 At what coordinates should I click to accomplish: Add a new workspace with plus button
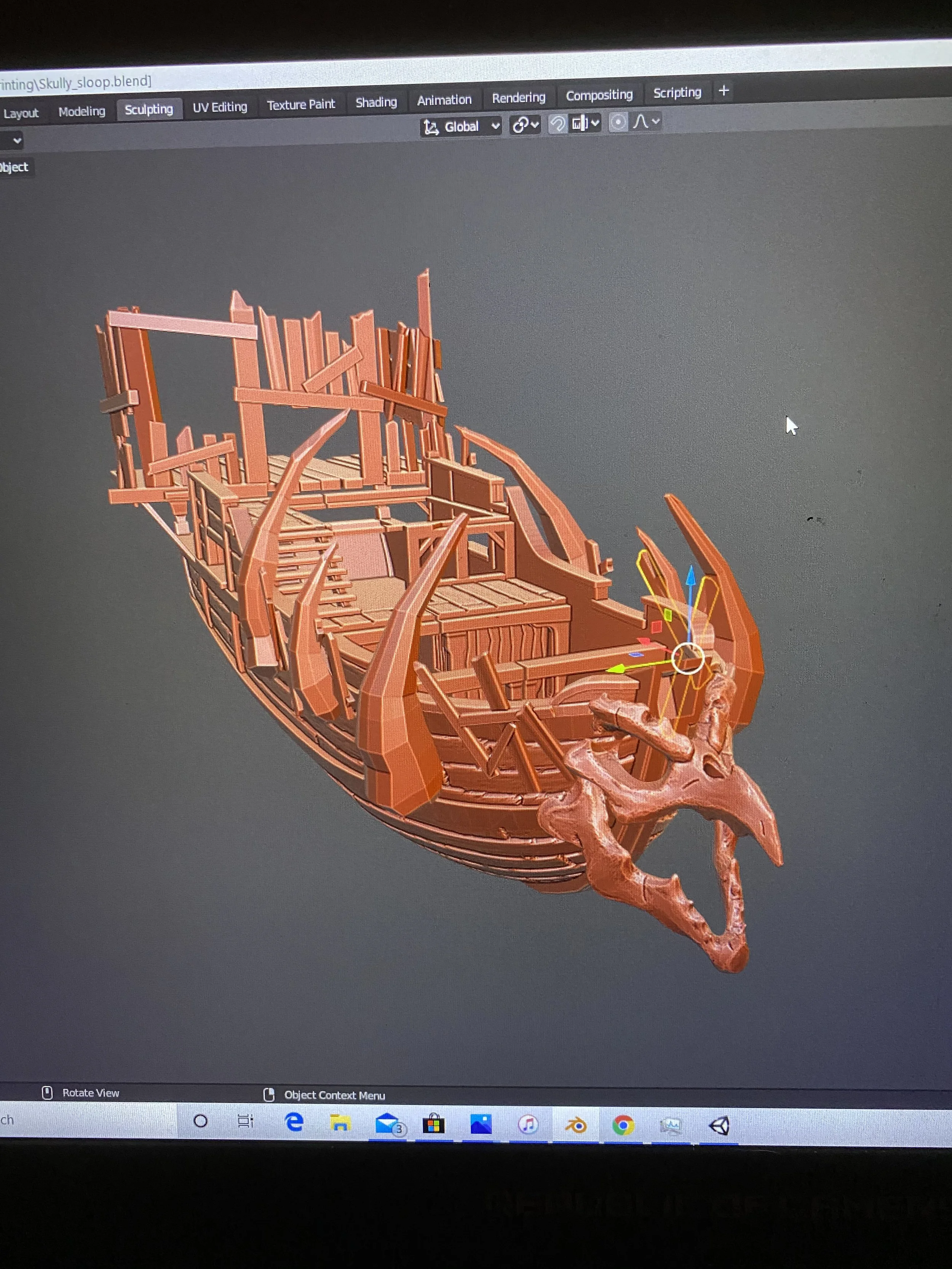pyautogui.click(x=724, y=91)
